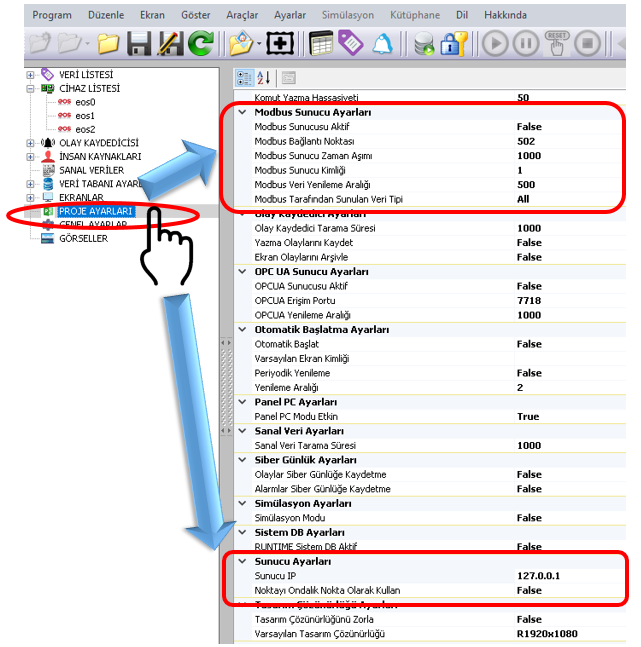Select PROJE AYARLARI tree item

[95, 211]
